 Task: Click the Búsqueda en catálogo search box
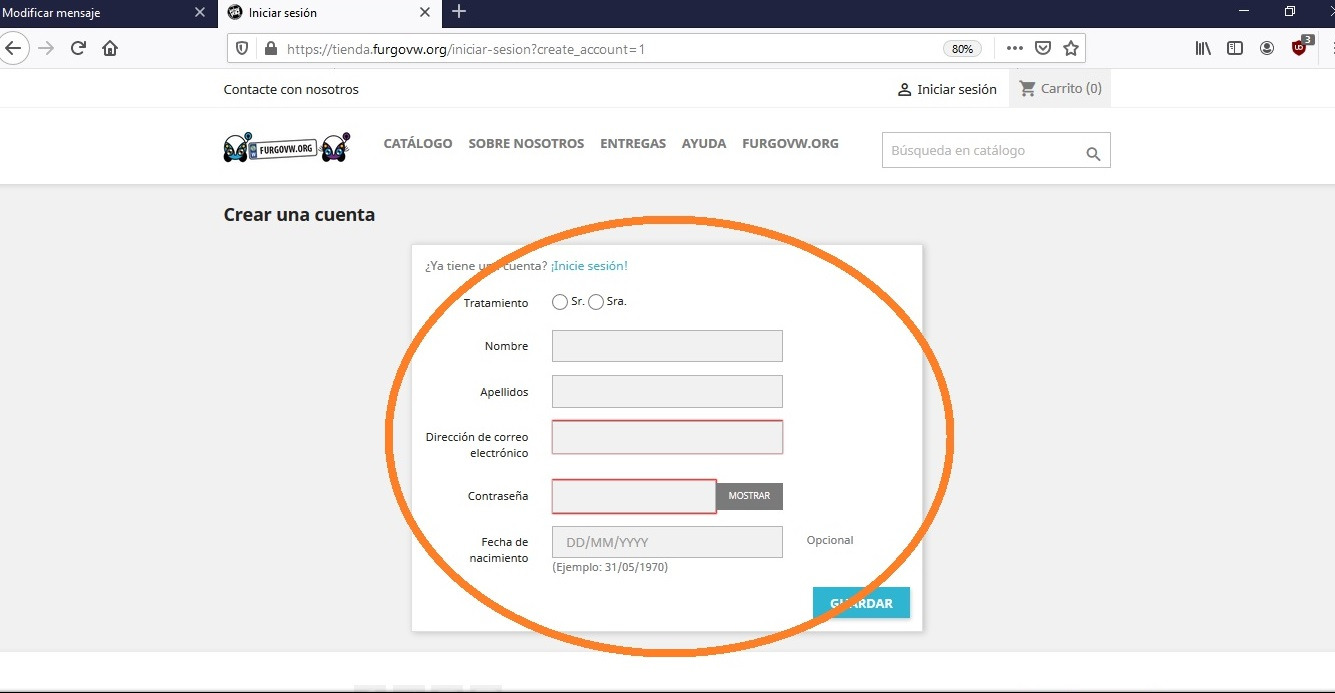tap(996, 150)
